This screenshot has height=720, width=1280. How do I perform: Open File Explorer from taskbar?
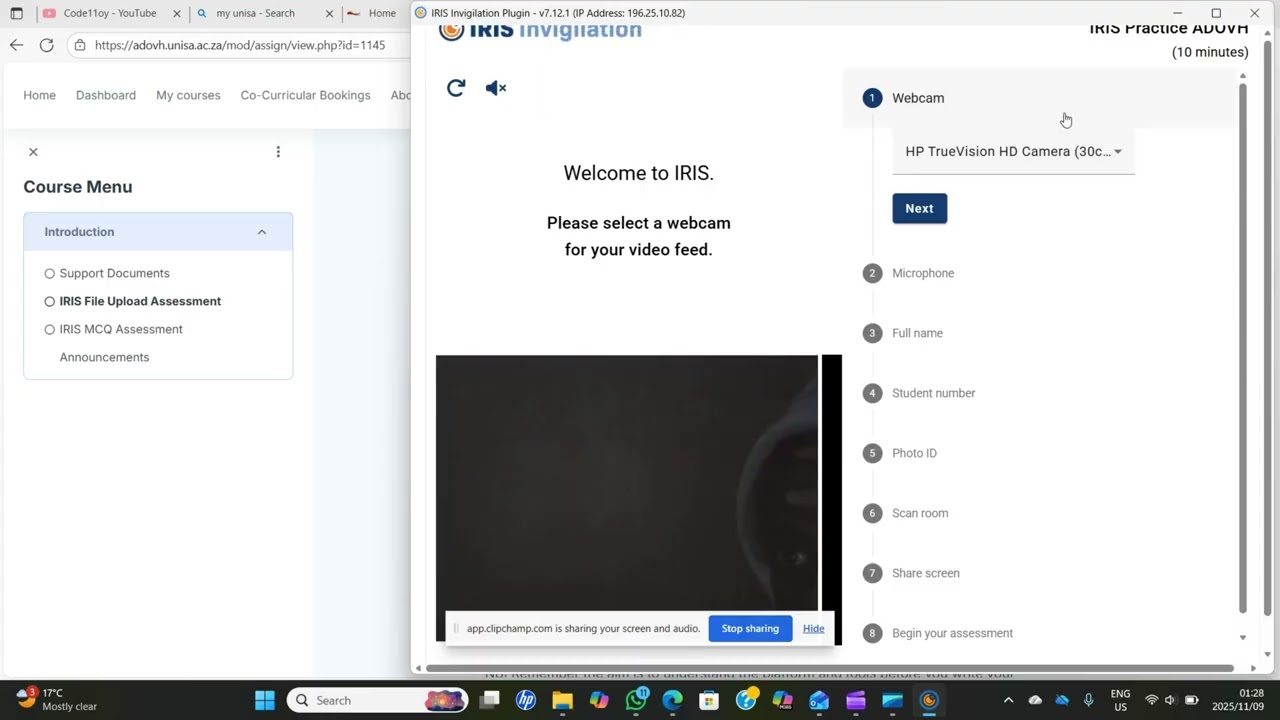(x=562, y=700)
